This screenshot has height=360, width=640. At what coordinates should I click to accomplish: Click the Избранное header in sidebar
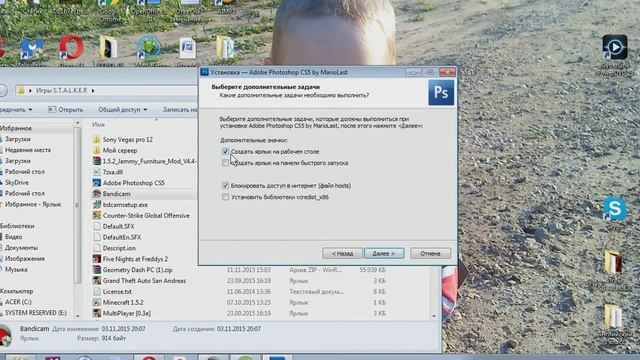point(16,128)
